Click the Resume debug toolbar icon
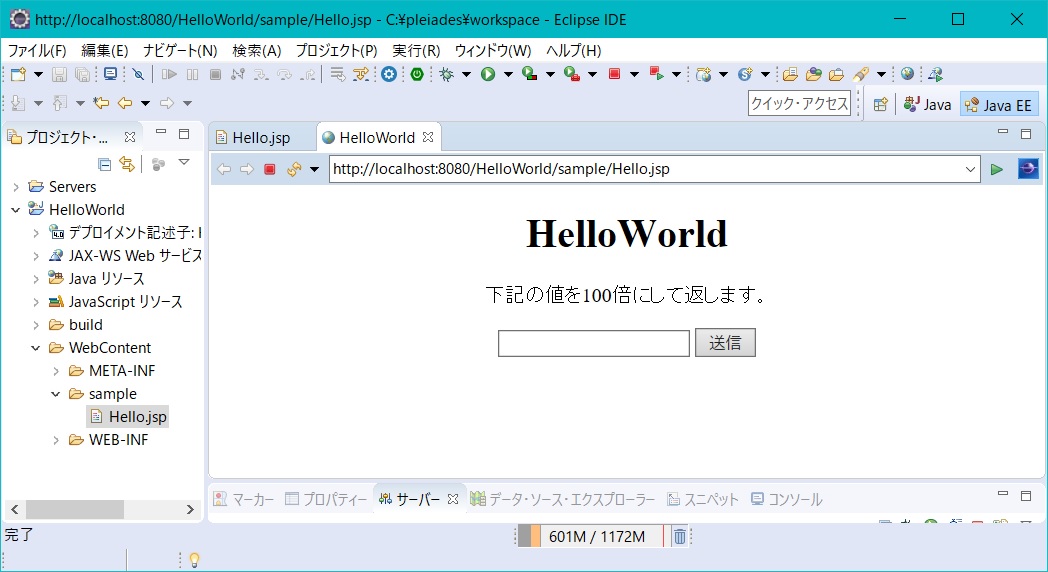Screen dimensions: 1048x572 pyautogui.click(x=169, y=74)
